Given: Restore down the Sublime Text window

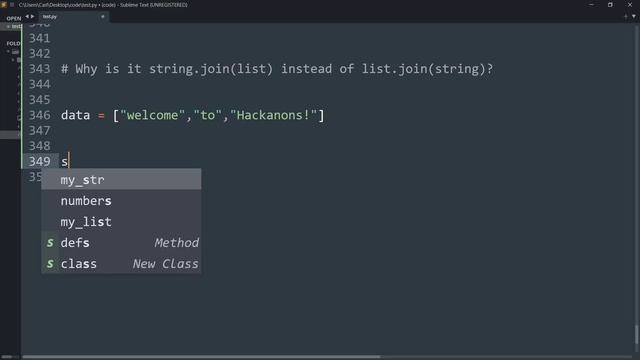Looking at the screenshot, I should pyautogui.click(x=610, y=5).
